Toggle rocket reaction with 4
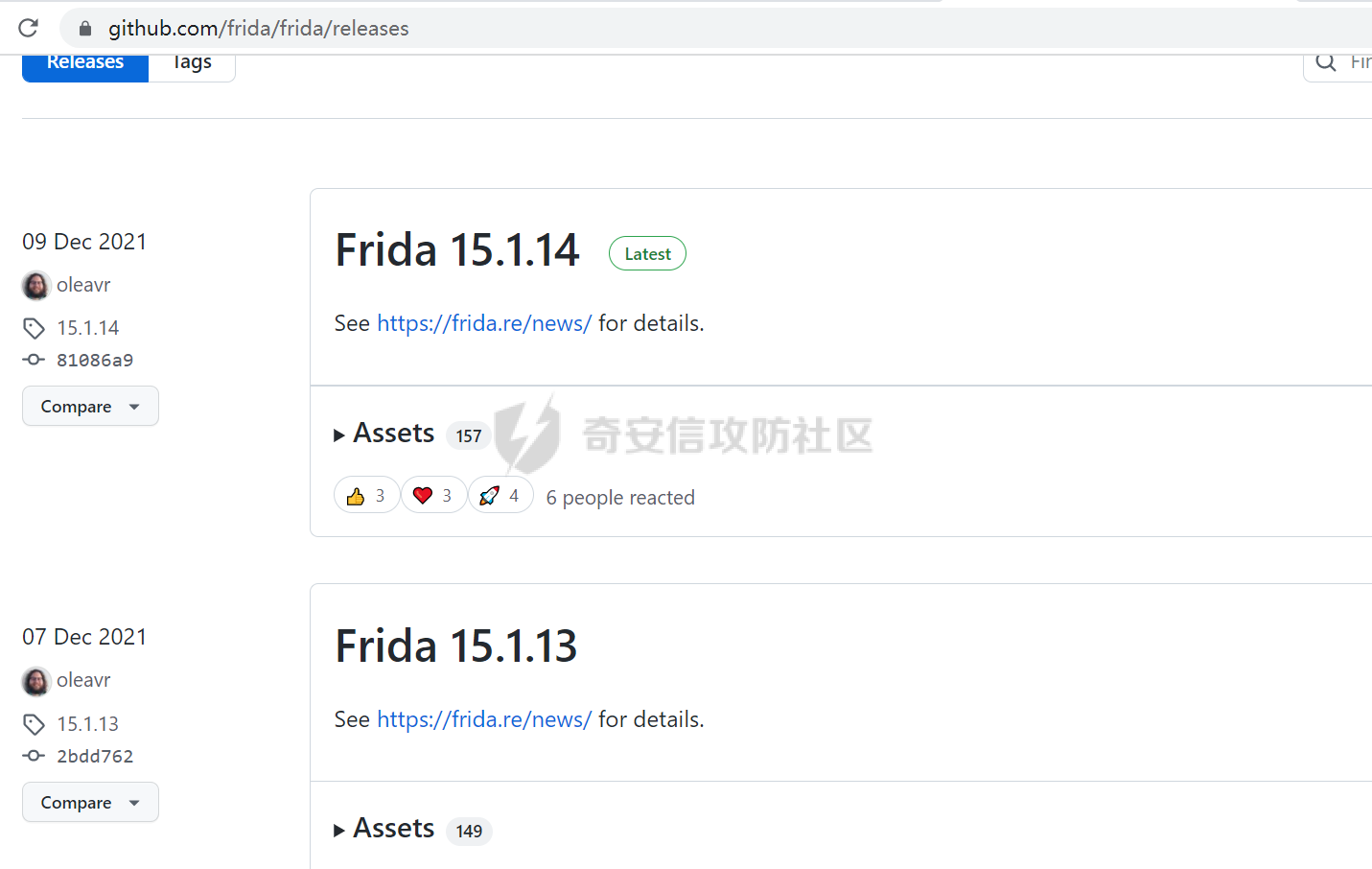The height and width of the screenshot is (869, 1372). click(500, 496)
